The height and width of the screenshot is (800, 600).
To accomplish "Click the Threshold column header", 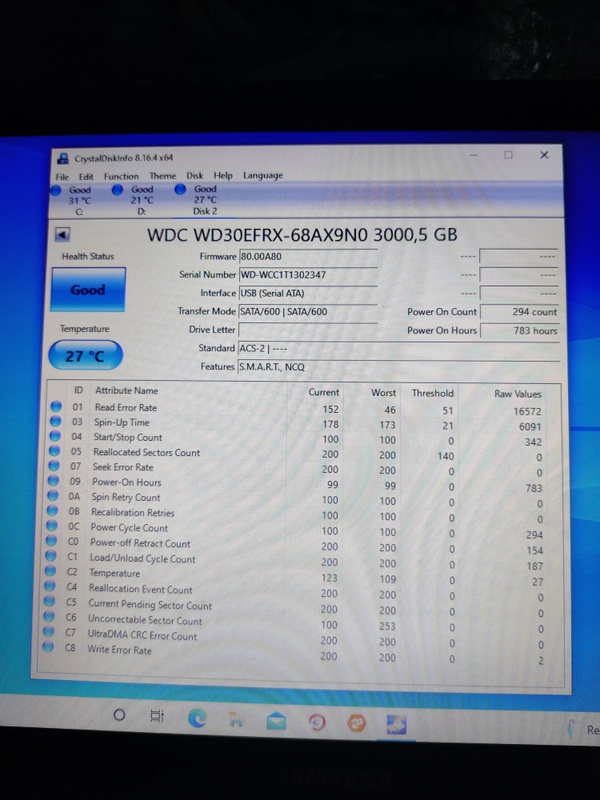I will 433,393.
